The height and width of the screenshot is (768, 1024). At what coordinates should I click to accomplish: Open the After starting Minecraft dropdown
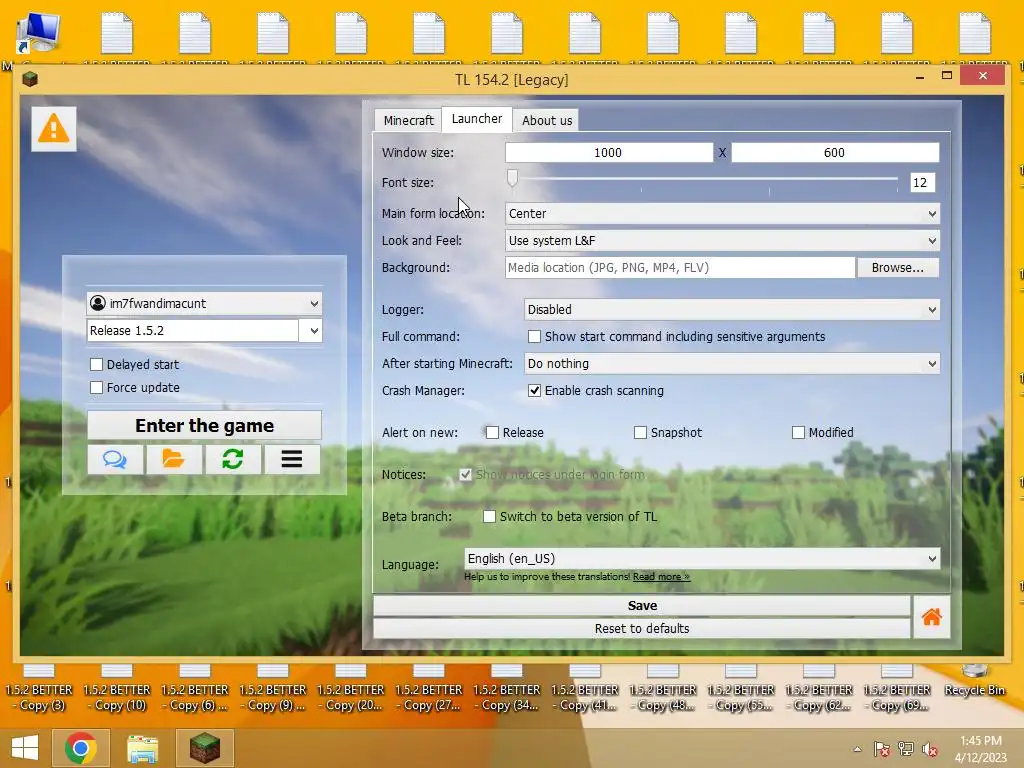(x=732, y=364)
